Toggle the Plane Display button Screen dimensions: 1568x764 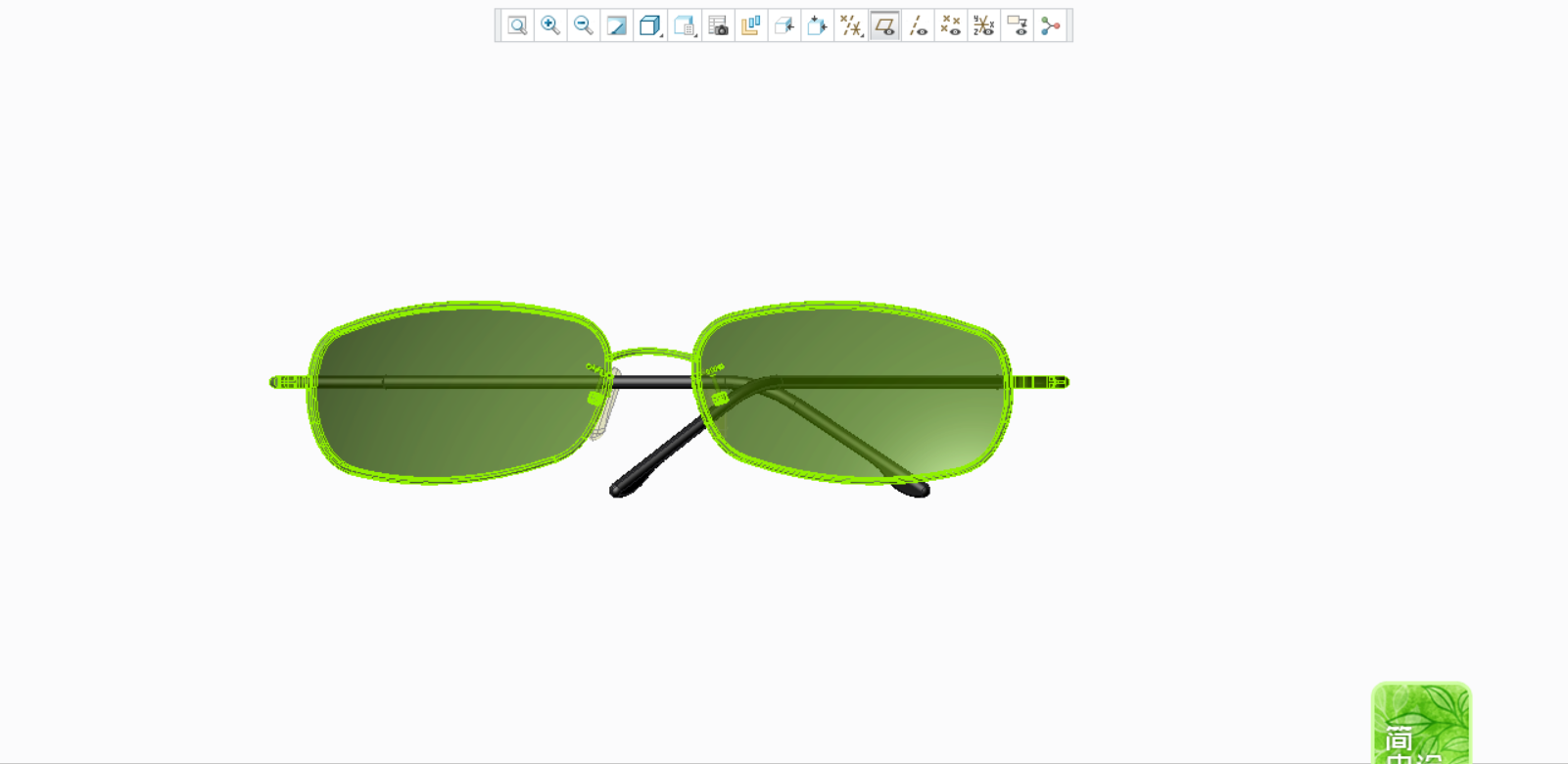pyautogui.click(x=884, y=25)
